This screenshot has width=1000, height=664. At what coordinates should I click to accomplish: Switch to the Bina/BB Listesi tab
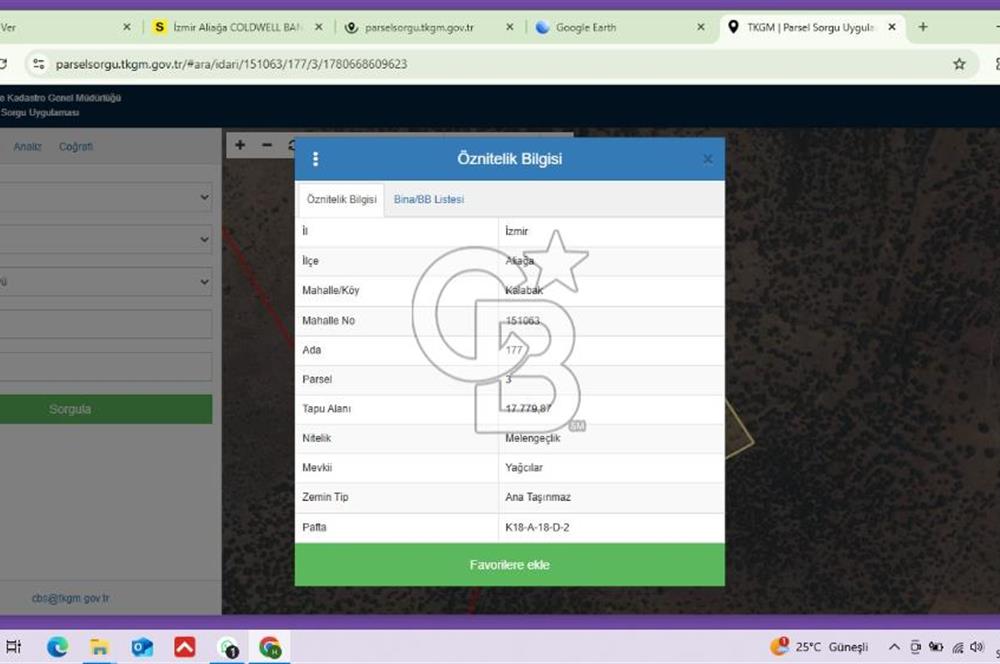click(429, 200)
